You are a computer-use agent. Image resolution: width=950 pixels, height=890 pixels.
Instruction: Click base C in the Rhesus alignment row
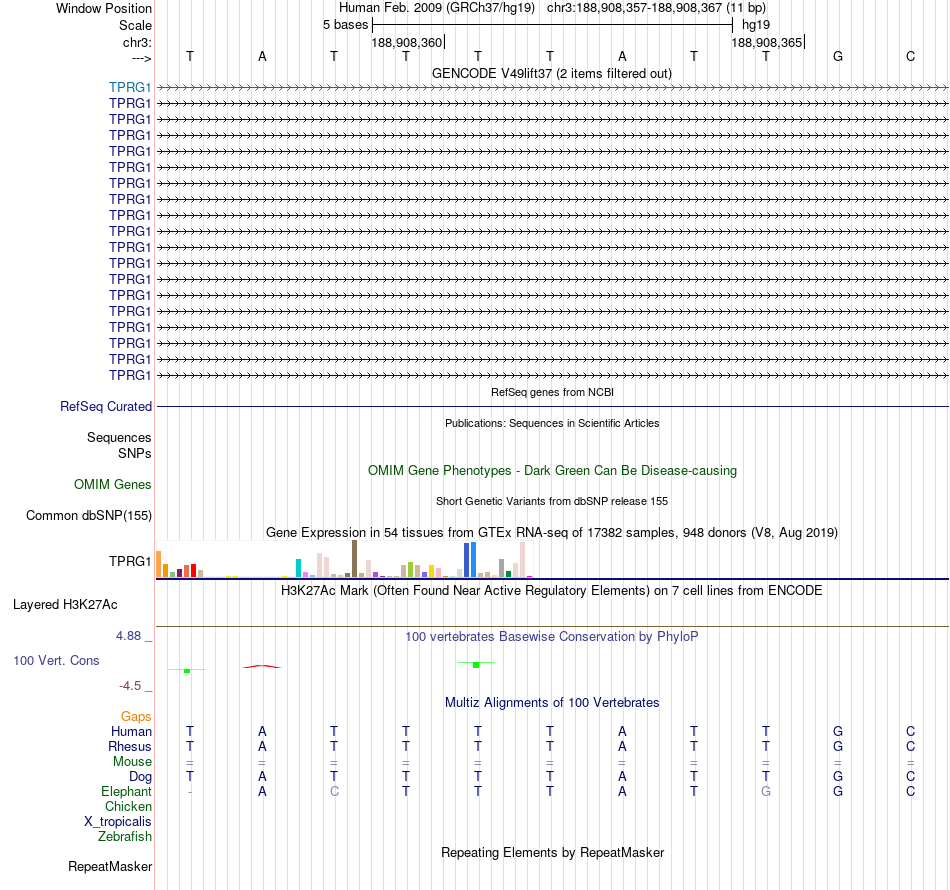coord(910,746)
